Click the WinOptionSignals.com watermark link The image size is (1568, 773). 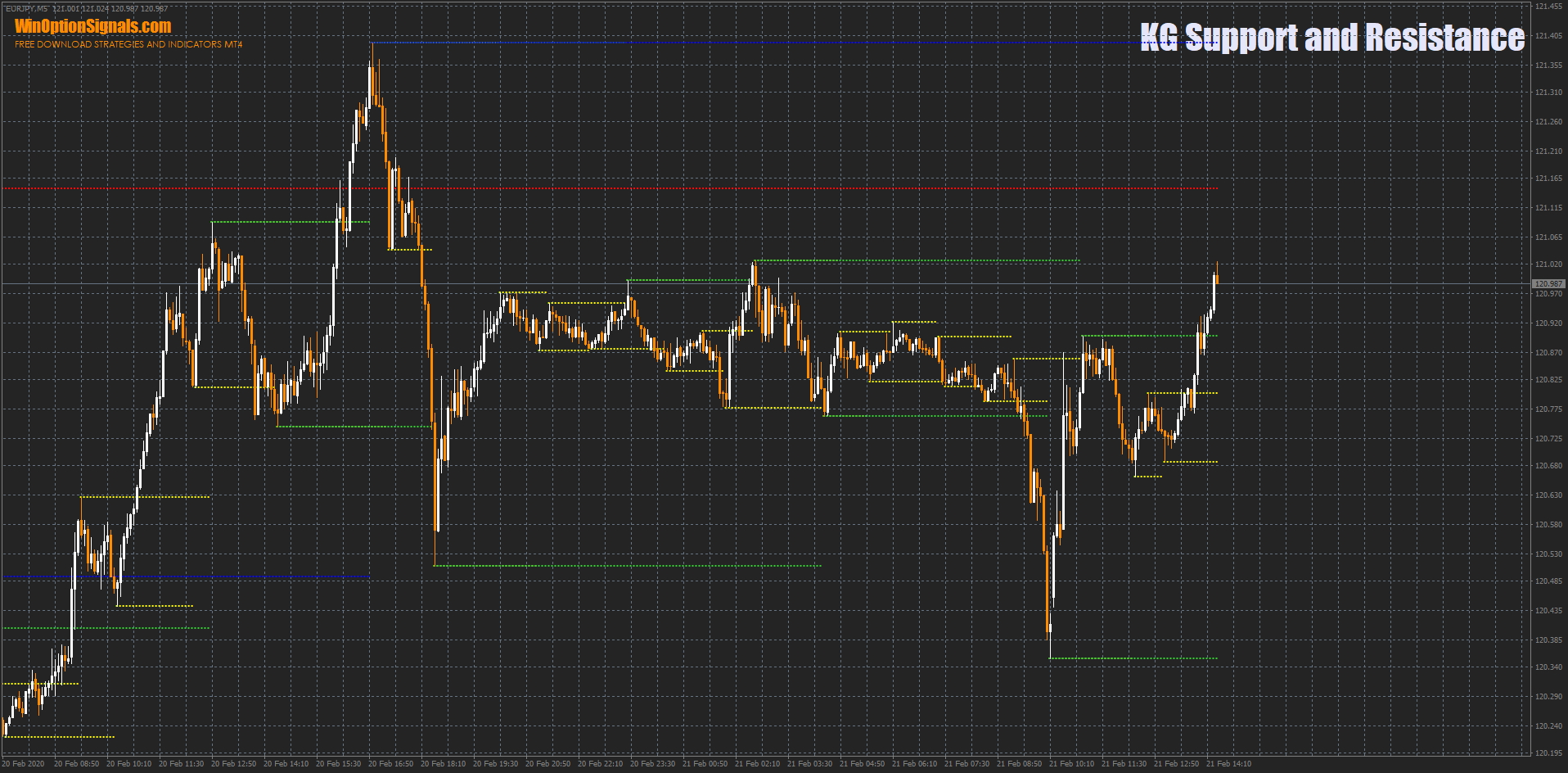92,26
